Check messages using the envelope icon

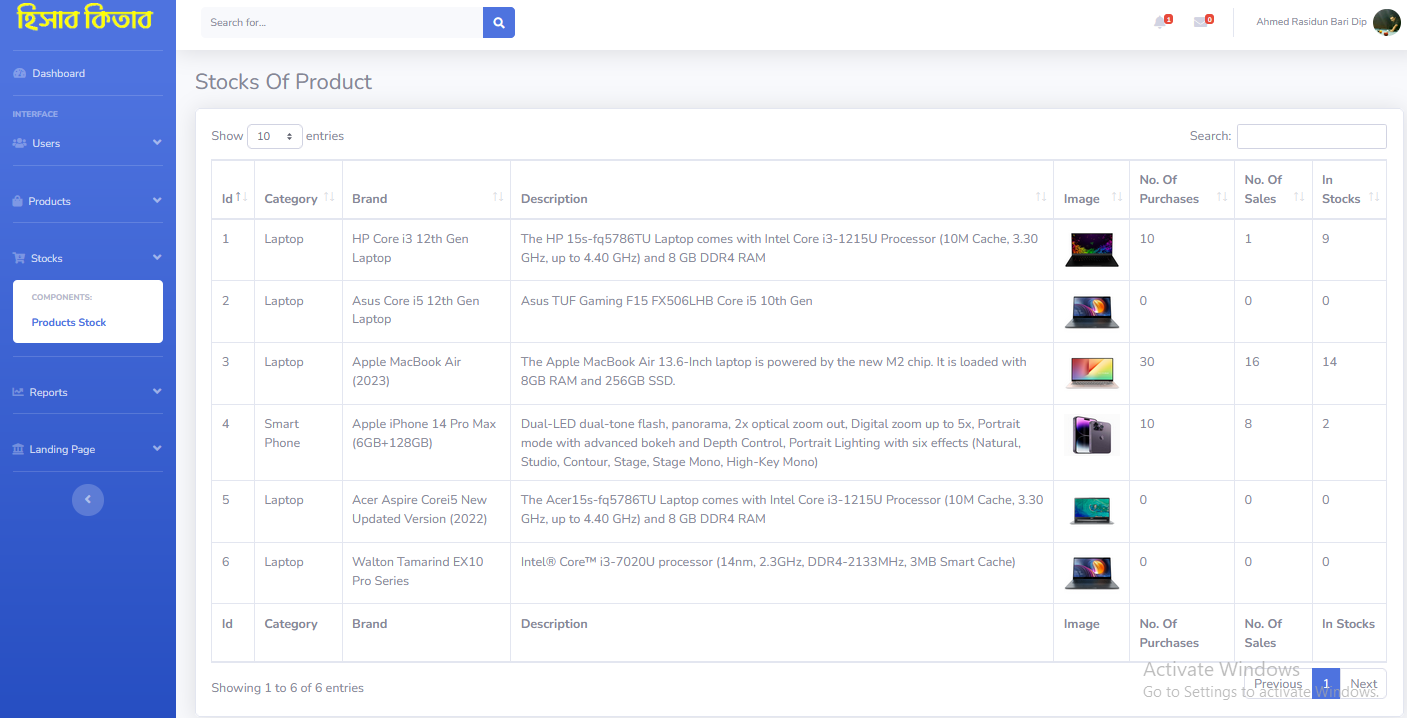point(1201,20)
